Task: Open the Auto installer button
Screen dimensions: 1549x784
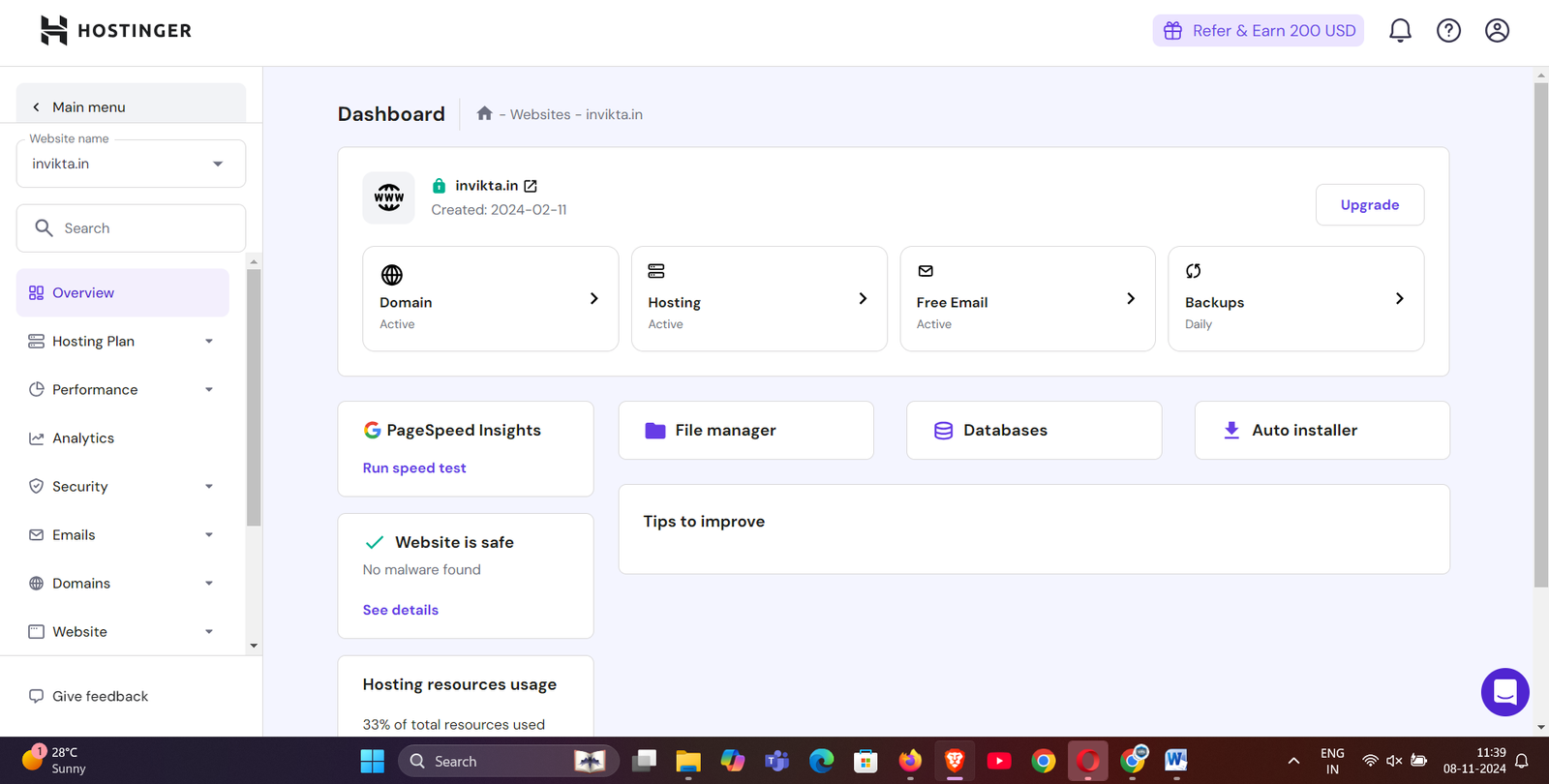Action: tap(1321, 431)
